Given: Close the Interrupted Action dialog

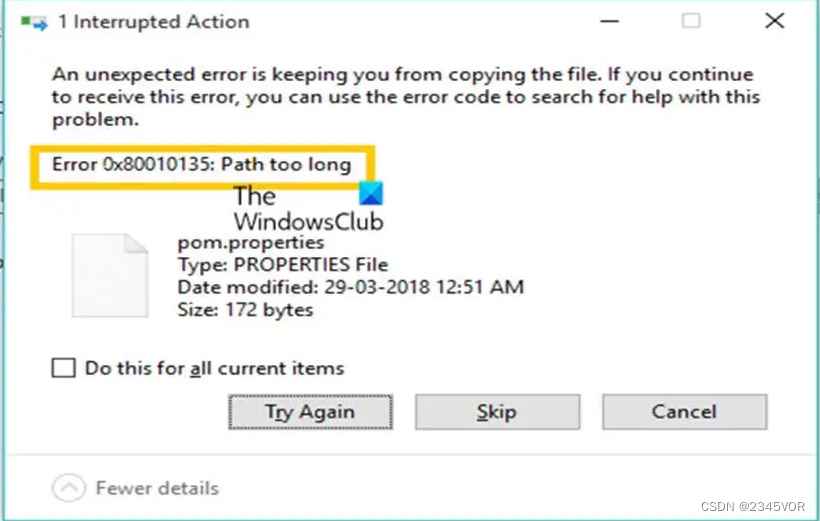Looking at the screenshot, I should [775, 21].
